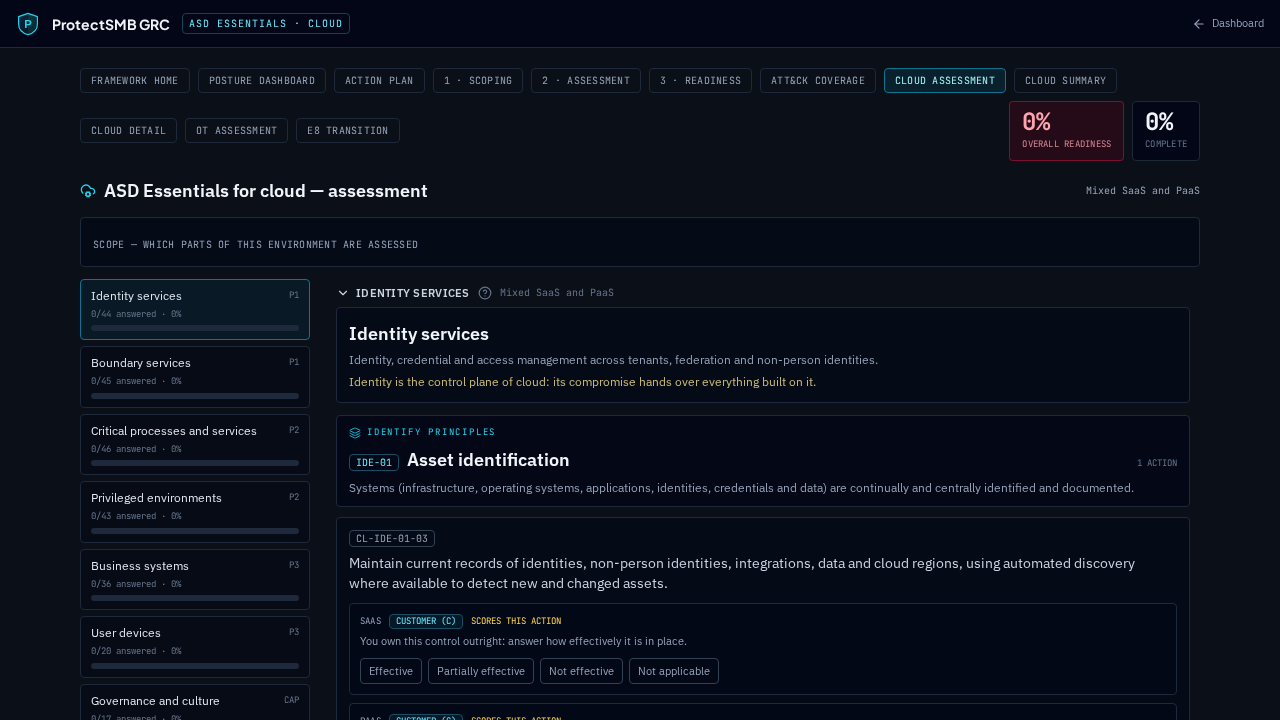Image resolution: width=1280 pixels, height=720 pixels.
Task: Select the Effective answer option
Action: (x=391, y=671)
